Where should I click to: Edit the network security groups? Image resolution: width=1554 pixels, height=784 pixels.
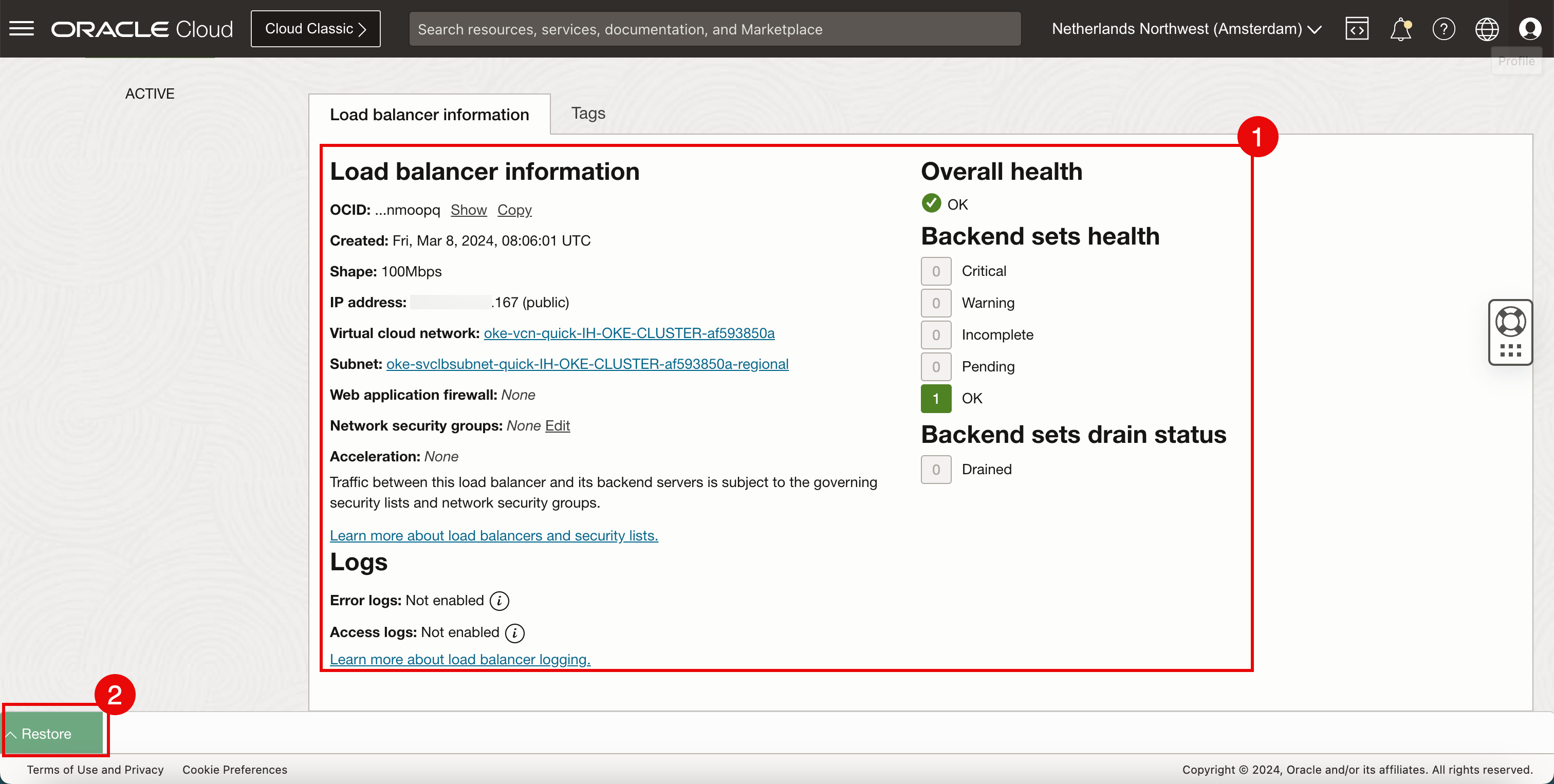(x=558, y=426)
